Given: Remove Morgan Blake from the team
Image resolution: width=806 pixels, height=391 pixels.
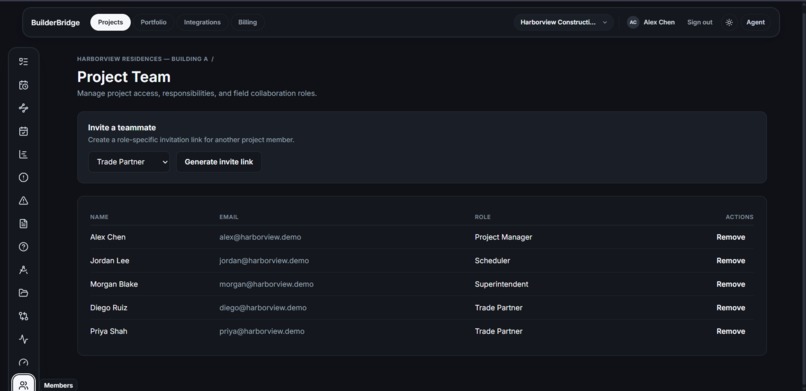Looking at the screenshot, I should point(730,285).
